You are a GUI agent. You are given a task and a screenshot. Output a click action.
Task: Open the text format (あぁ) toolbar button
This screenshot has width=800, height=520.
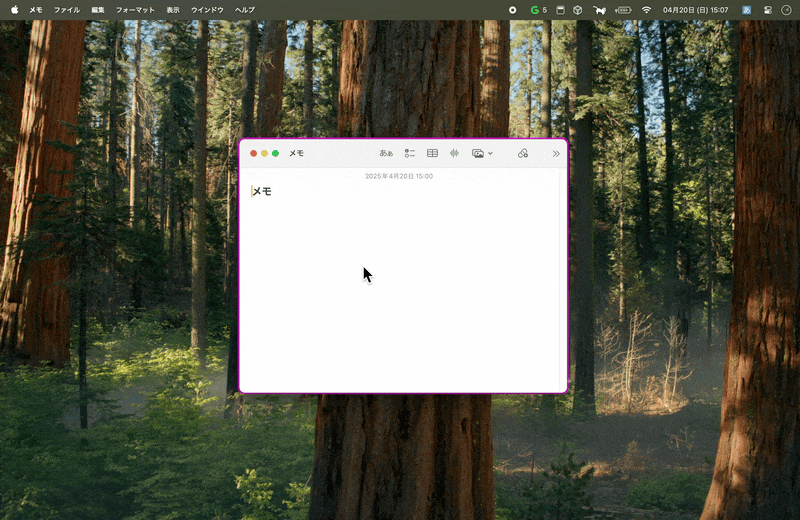[x=386, y=153]
